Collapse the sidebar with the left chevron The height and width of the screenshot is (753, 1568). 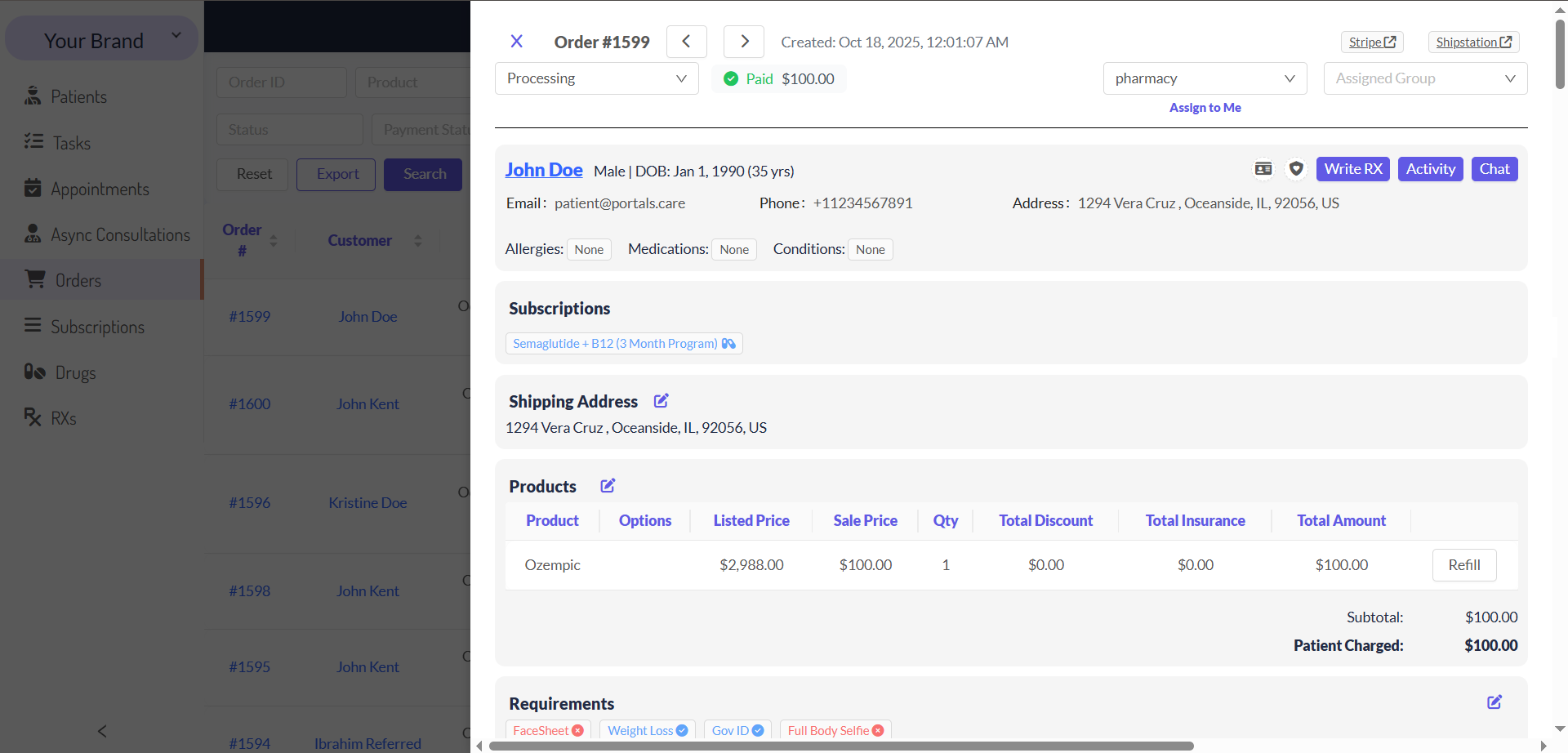click(x=102, y=731)
